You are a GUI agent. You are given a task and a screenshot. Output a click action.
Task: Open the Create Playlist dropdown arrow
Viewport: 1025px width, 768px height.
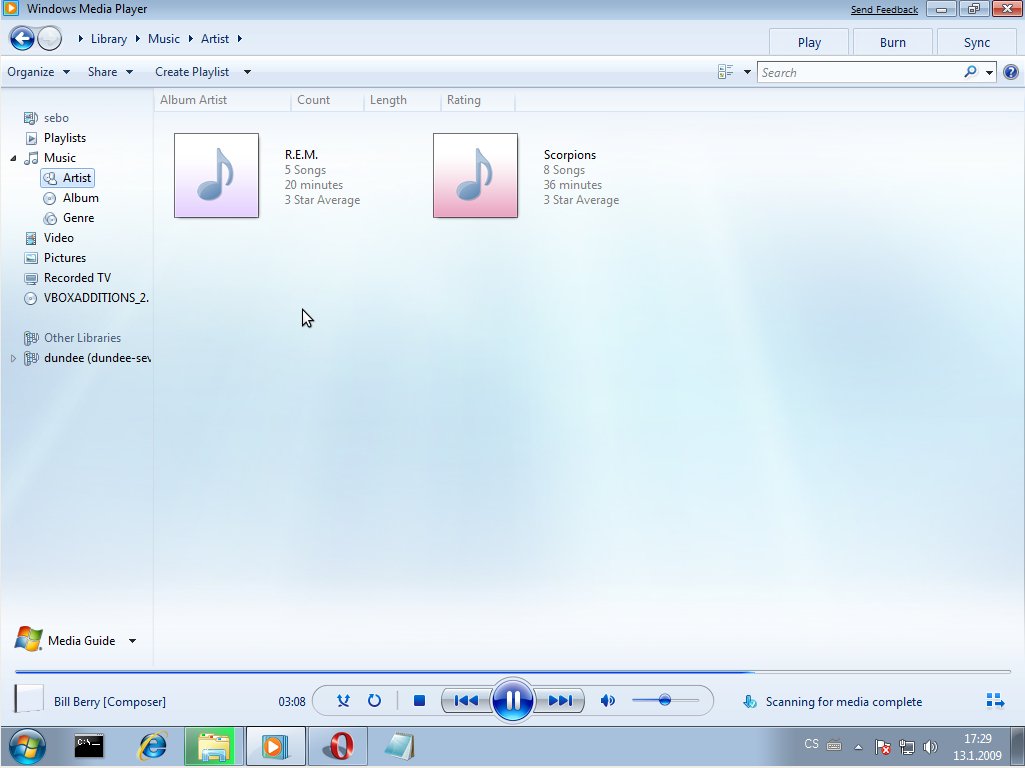click(247, 72)
